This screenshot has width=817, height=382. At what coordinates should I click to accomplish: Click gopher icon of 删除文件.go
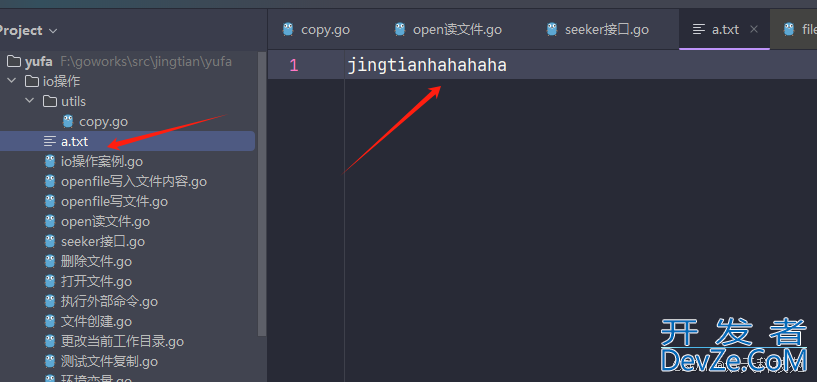tap(50, 261)
